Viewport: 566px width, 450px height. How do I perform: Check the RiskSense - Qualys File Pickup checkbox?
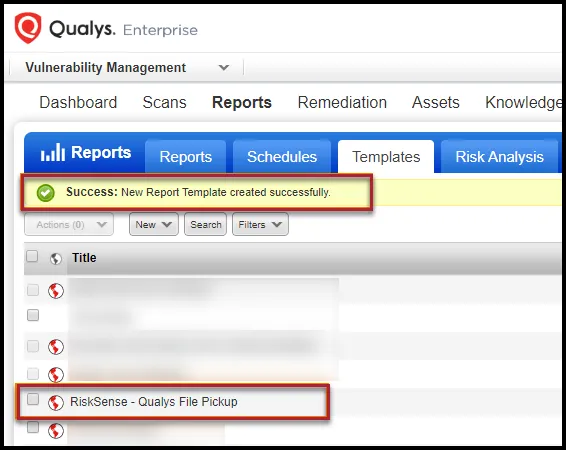(33, 399)
